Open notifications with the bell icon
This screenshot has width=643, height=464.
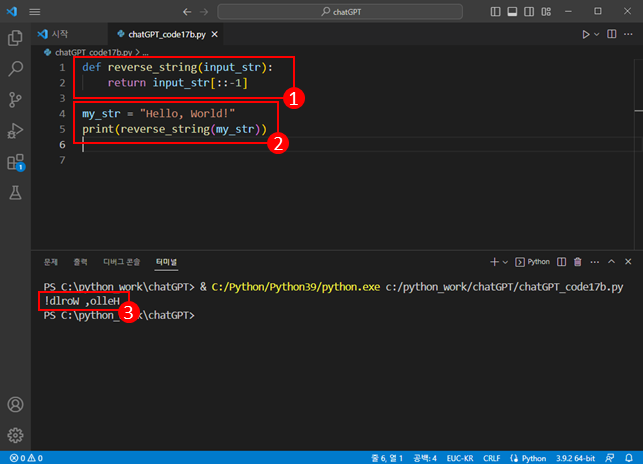click(x=629, y=458)
